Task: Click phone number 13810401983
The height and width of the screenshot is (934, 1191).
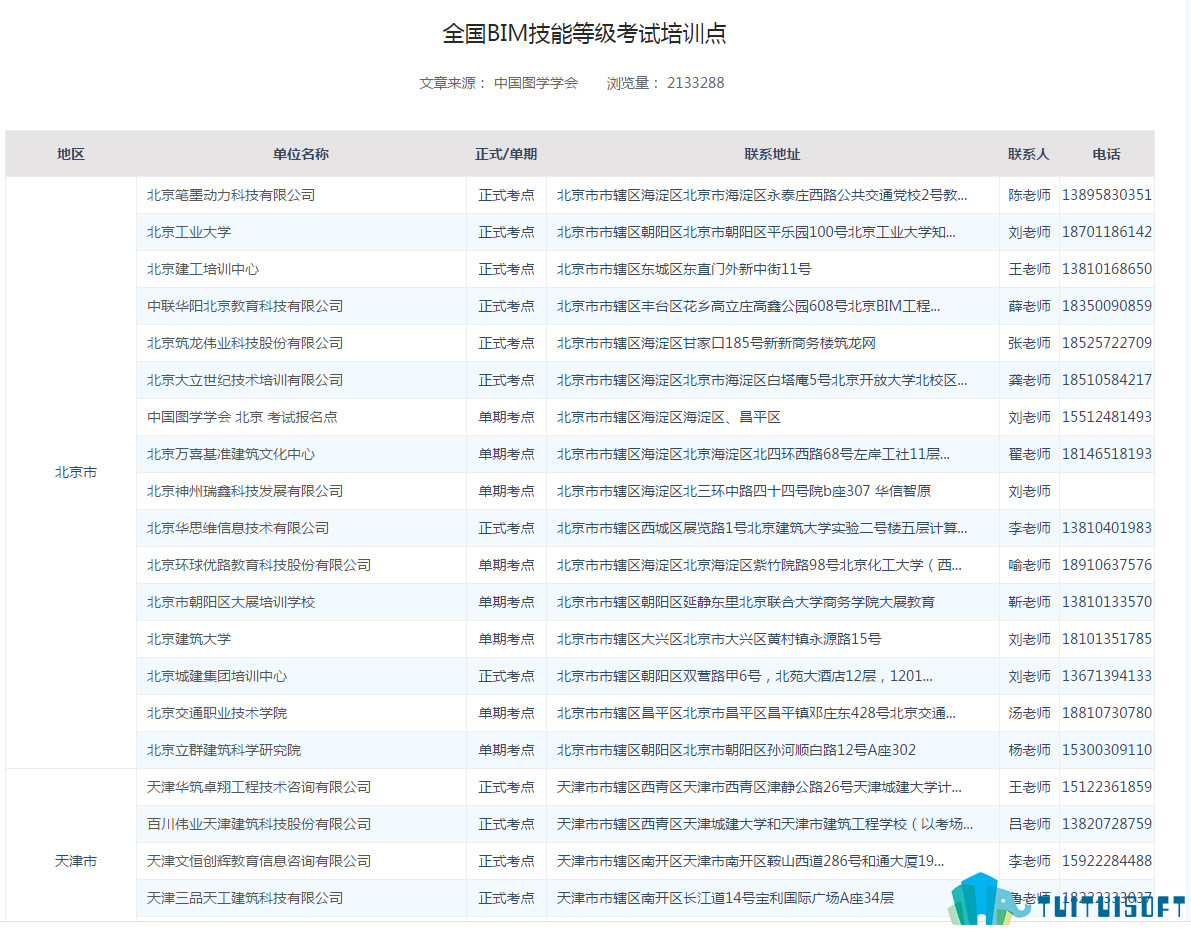Action: (x=1107, y=529)
